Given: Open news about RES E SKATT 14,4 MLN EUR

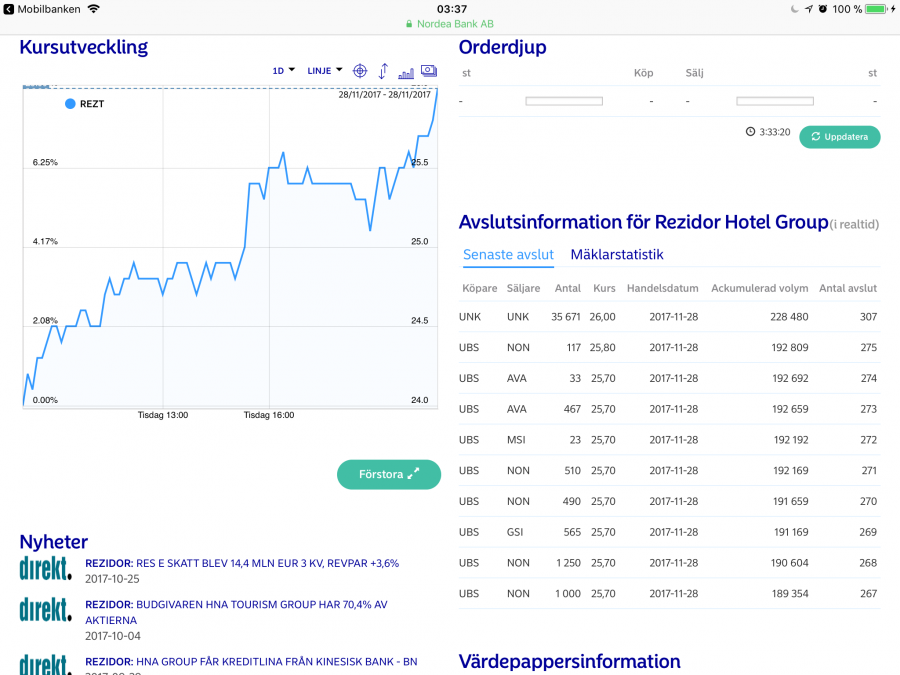Looking at the screenshot, I should 242,563.
